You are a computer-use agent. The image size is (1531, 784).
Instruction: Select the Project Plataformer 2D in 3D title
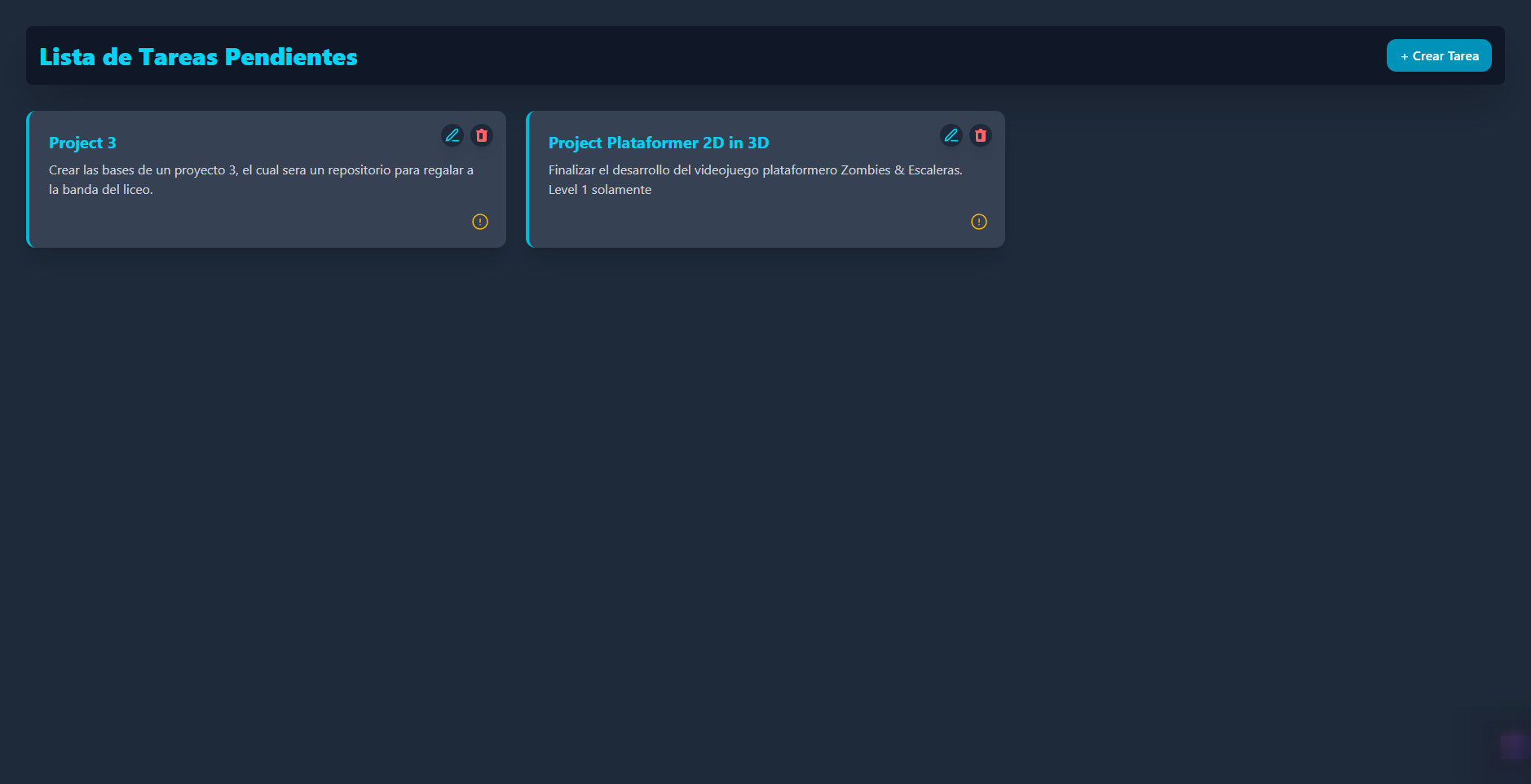[659, 143]
